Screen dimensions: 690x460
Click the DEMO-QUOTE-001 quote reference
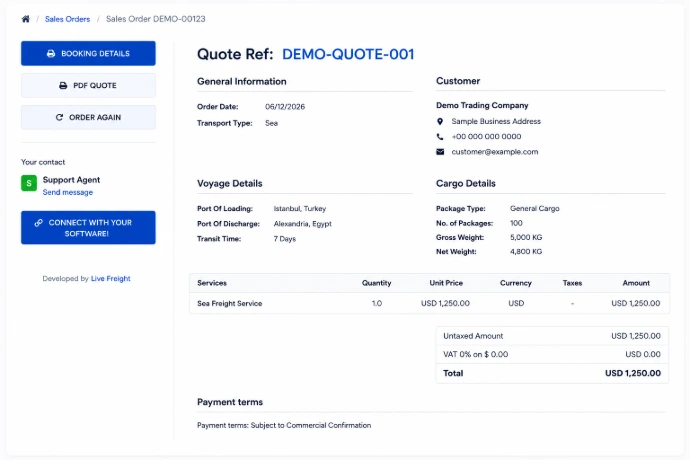348,54
